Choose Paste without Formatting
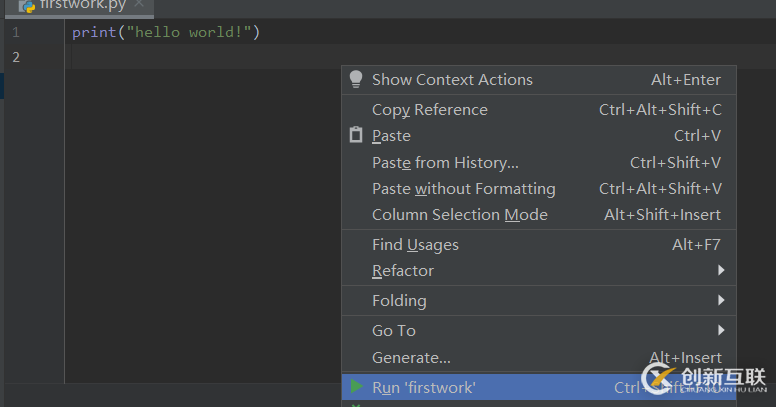Image resolution: width=776 pixels, height=407 pixels. pos(463,188)
